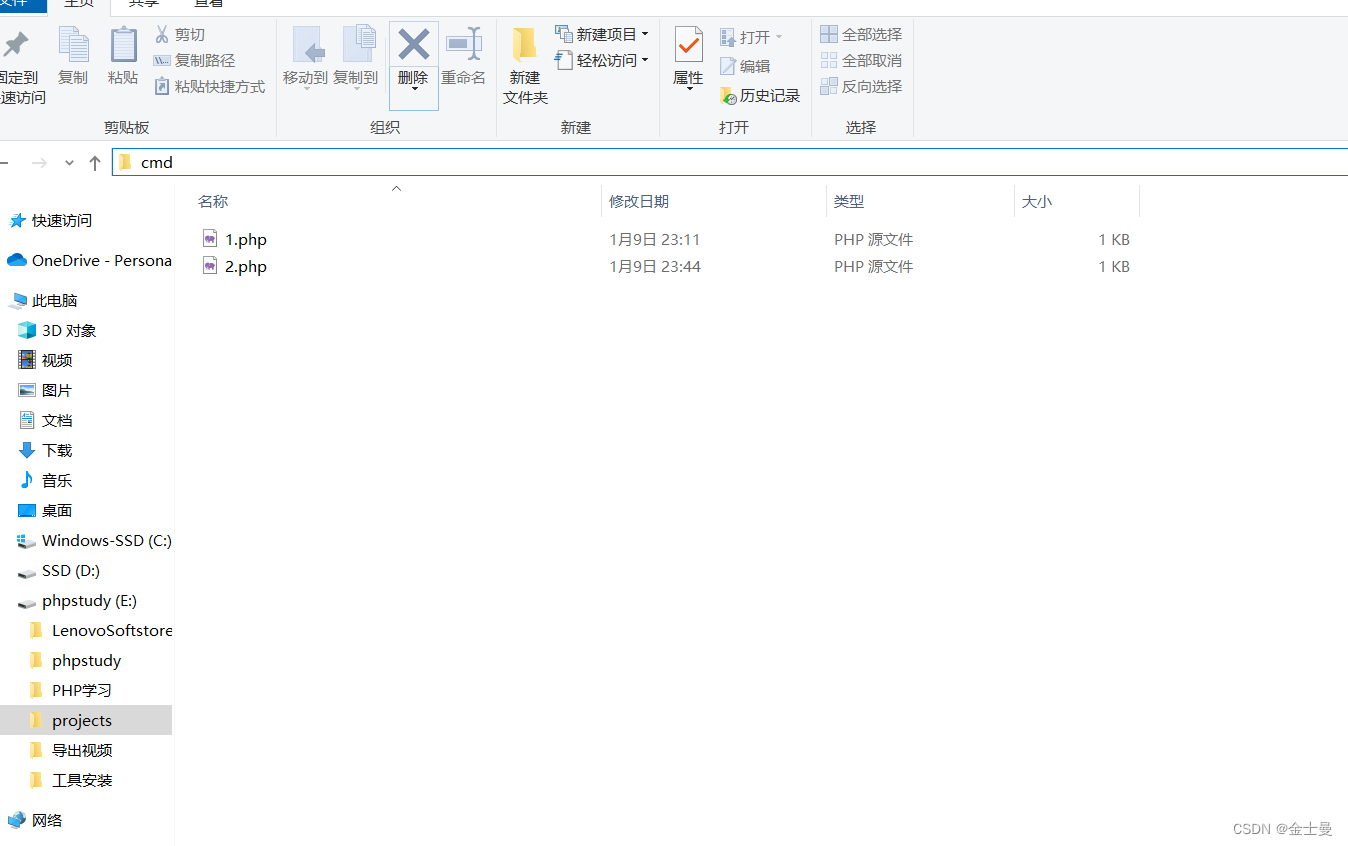Image resolution: width=1348 pixels, height=846 pixels.
Task: Open the Delete dropdown arrow
Action: [x=413, y=89]
